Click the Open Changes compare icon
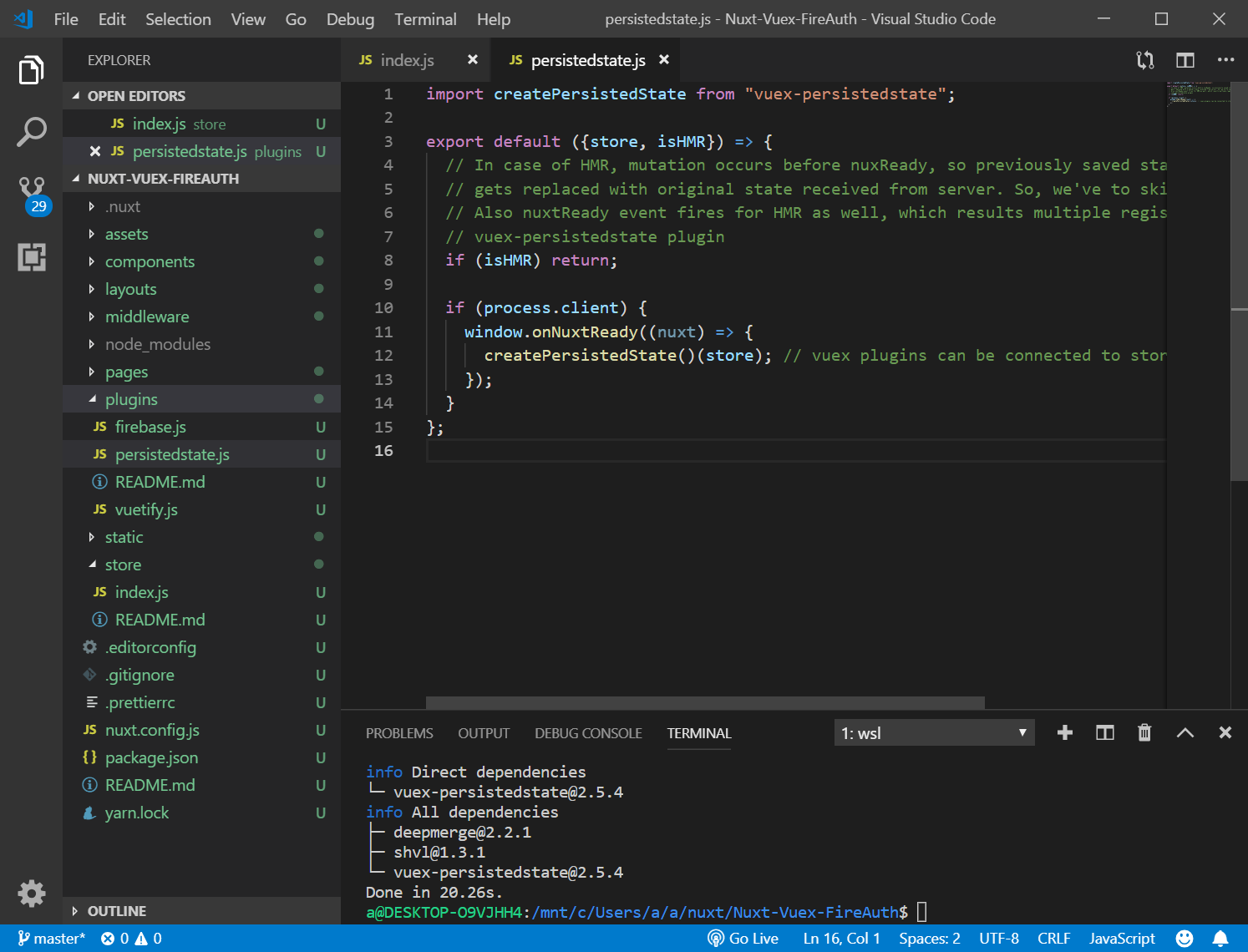The height and width of the screenshot is (952, 1248). (1145, 60)
